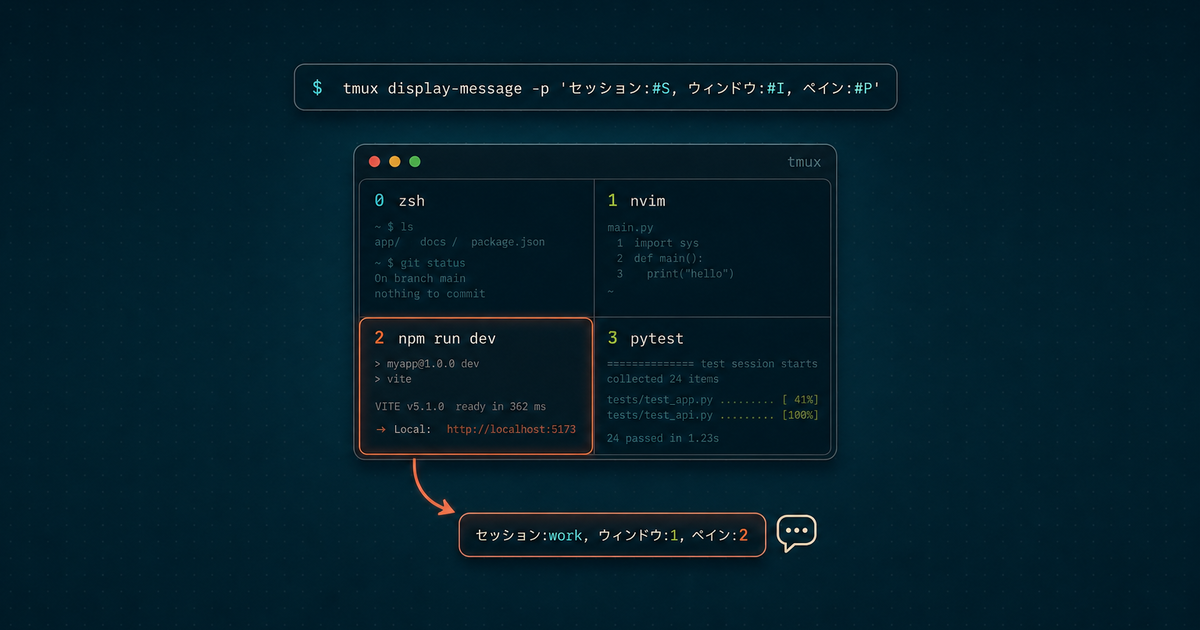The image size is (1200, 630).
Task: Click the green maximize window dot
Action: tap(415, 161)
